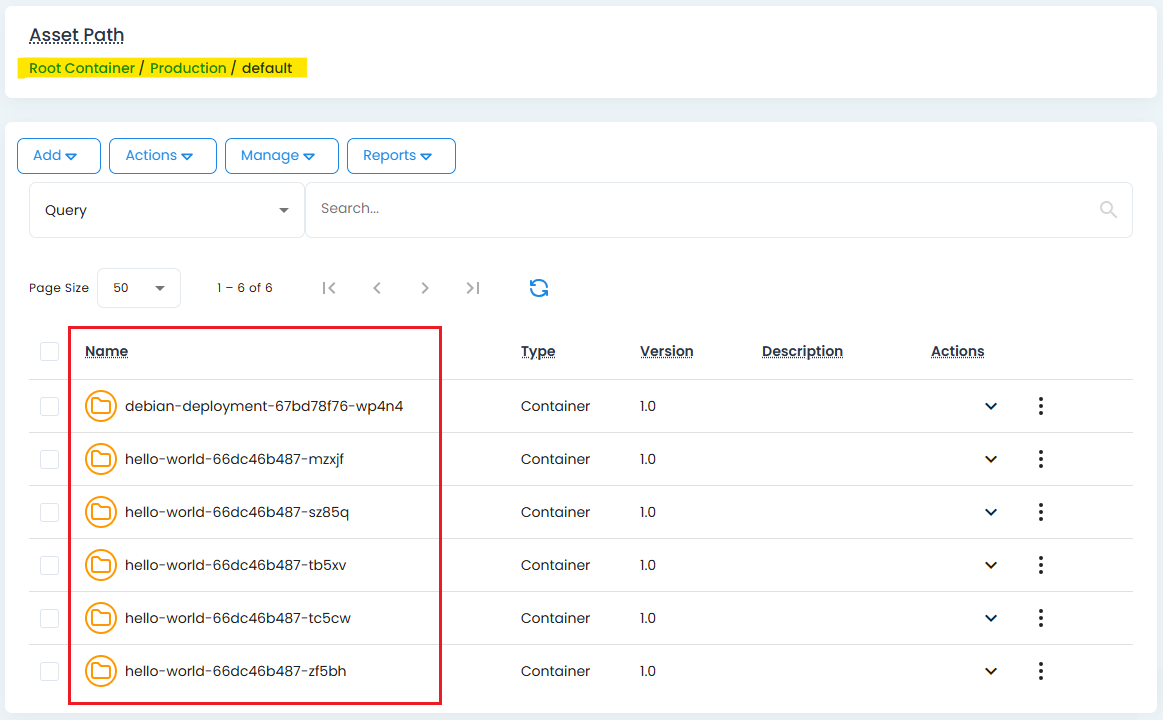The image size is (1163, 720).
Task: Go to the last page arrow
Action: coord(473,288)
